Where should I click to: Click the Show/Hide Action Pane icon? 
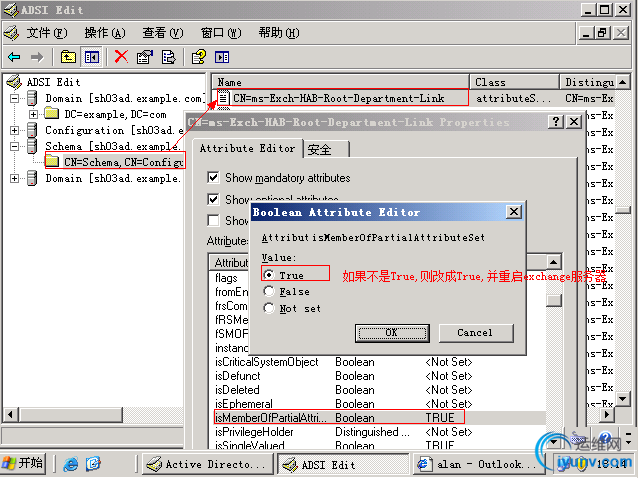click(222, 57)
